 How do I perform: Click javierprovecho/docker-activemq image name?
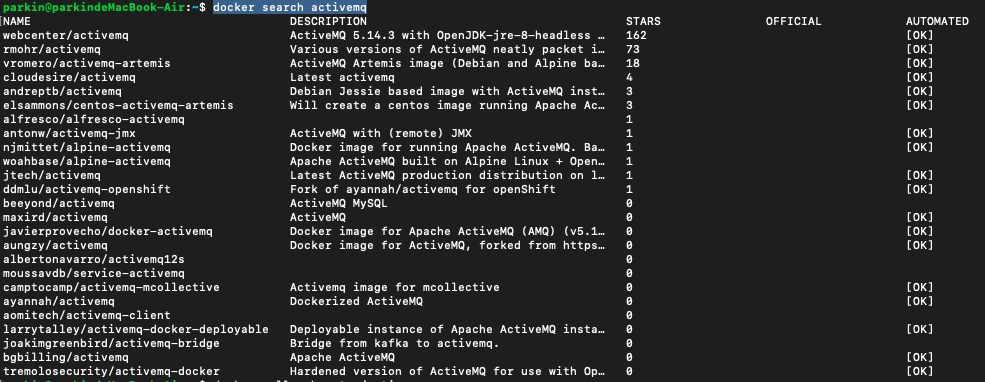pos(108,231)
